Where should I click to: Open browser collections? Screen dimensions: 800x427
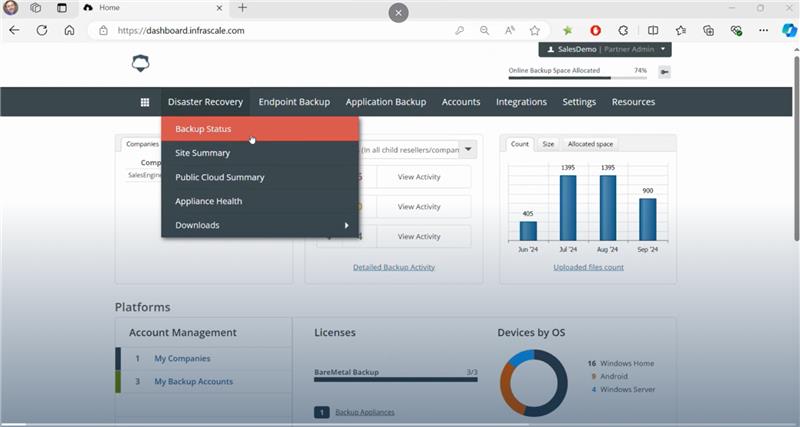pos(708,31)
